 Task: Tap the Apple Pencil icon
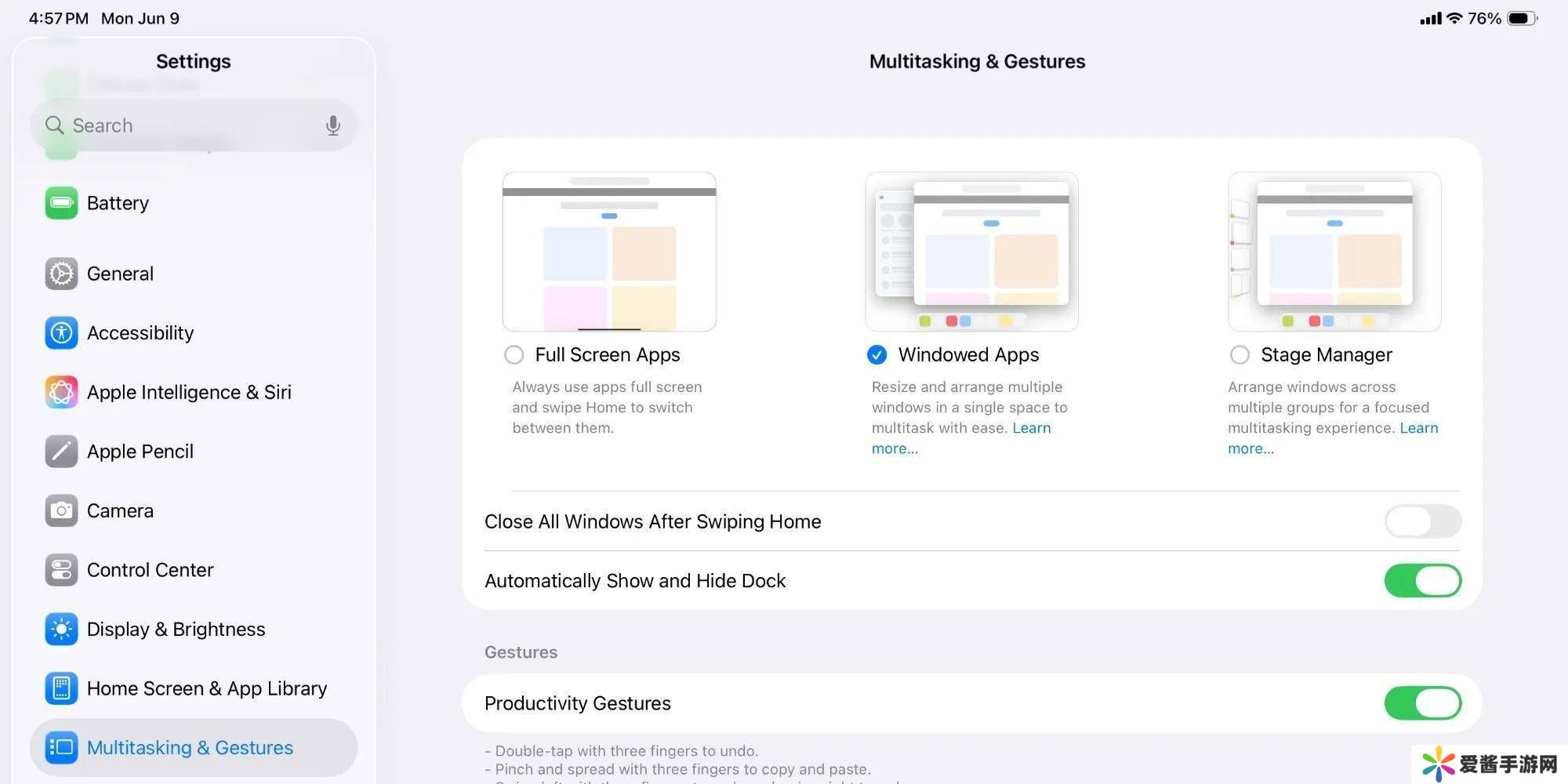[x=61, y=452]
